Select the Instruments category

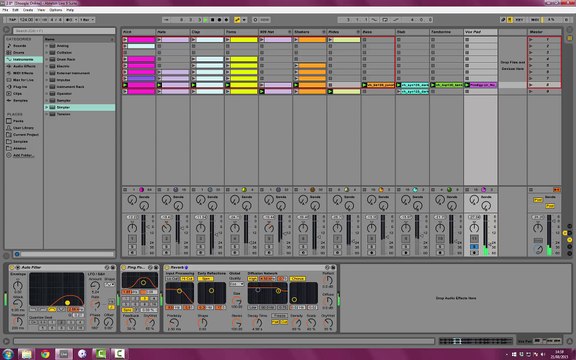click(24, 59)
